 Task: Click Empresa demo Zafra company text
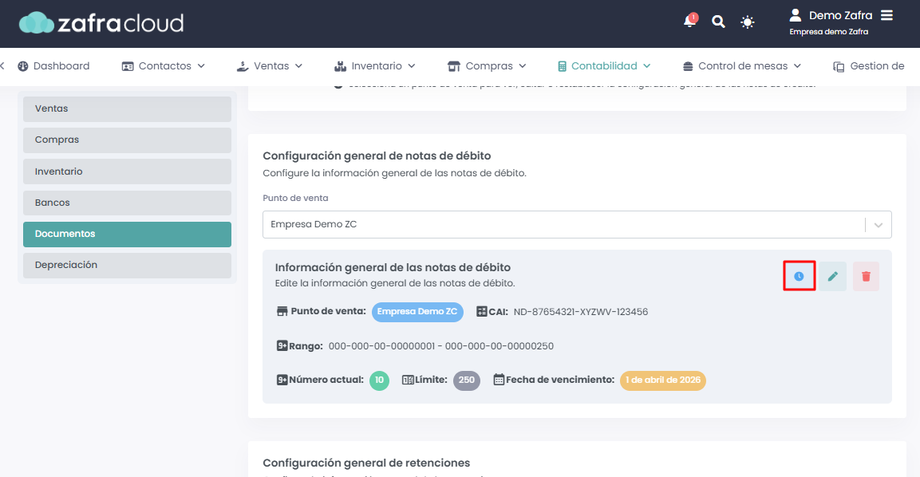pyautogui.click(x=828, y=32)
